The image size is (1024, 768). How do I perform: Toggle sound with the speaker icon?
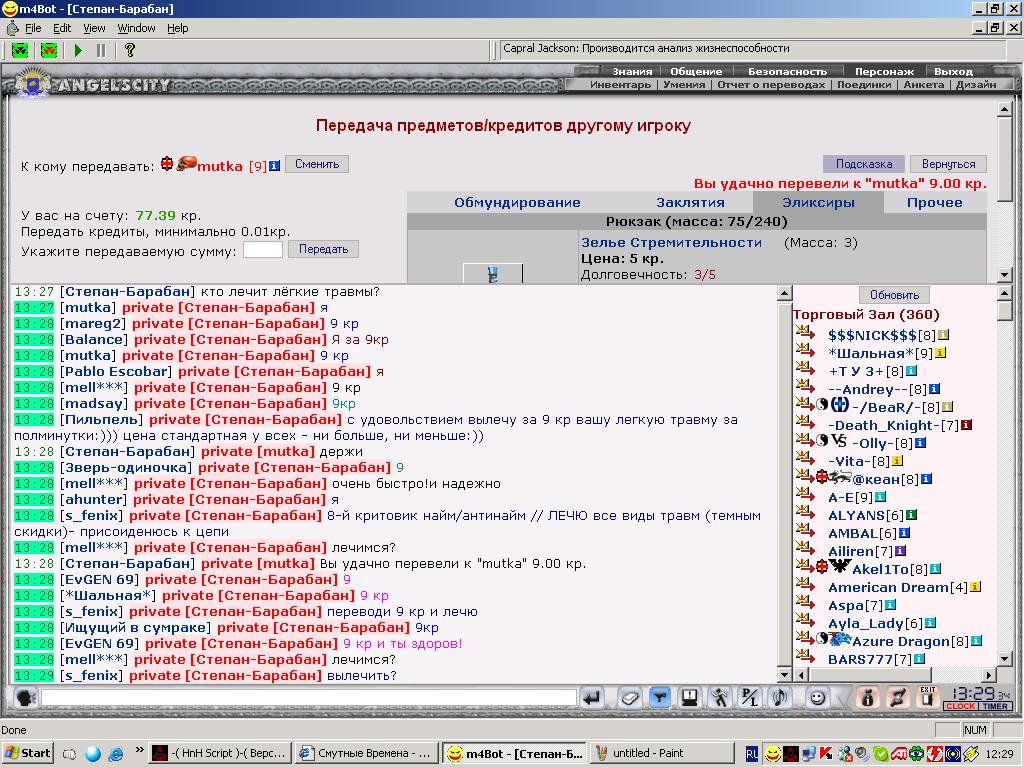click(780, 698)
